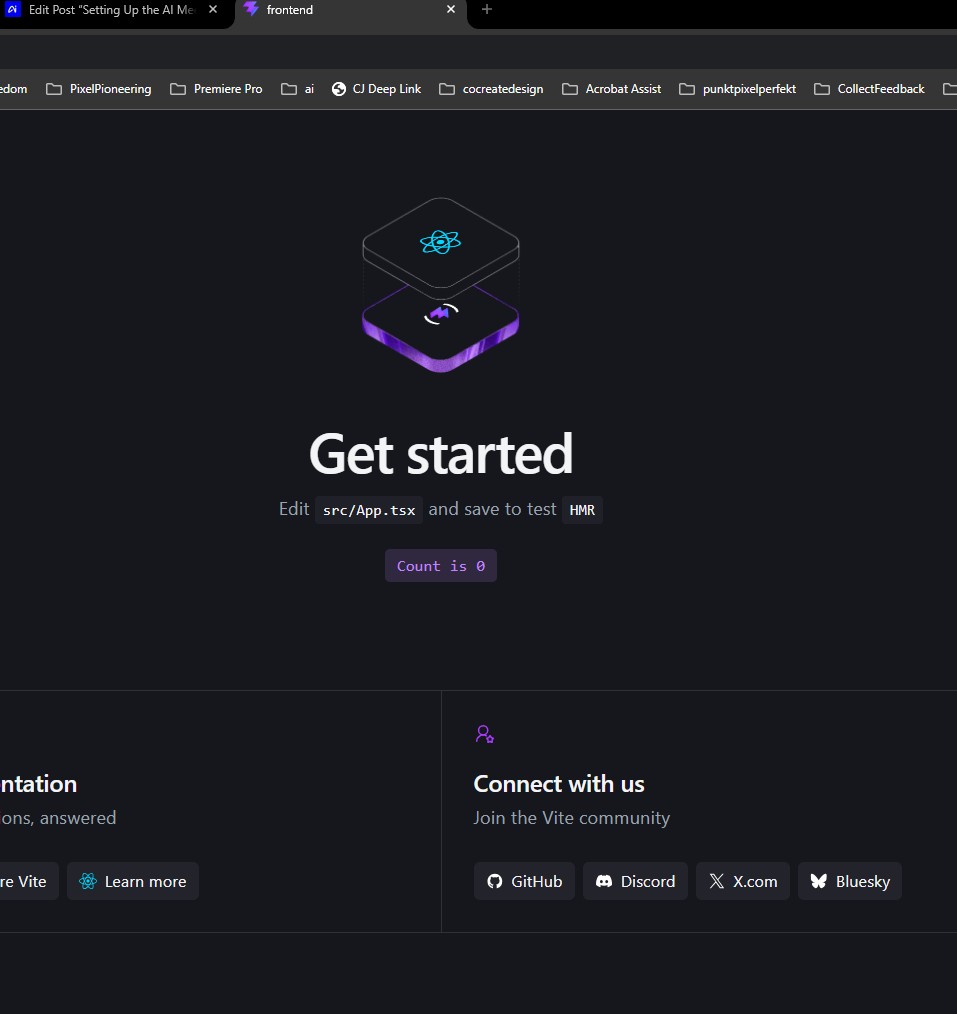The width and height of the screenshot is (957, 1014).
Task: Close the Edit Post tab
Action: (x=213, y=10)
